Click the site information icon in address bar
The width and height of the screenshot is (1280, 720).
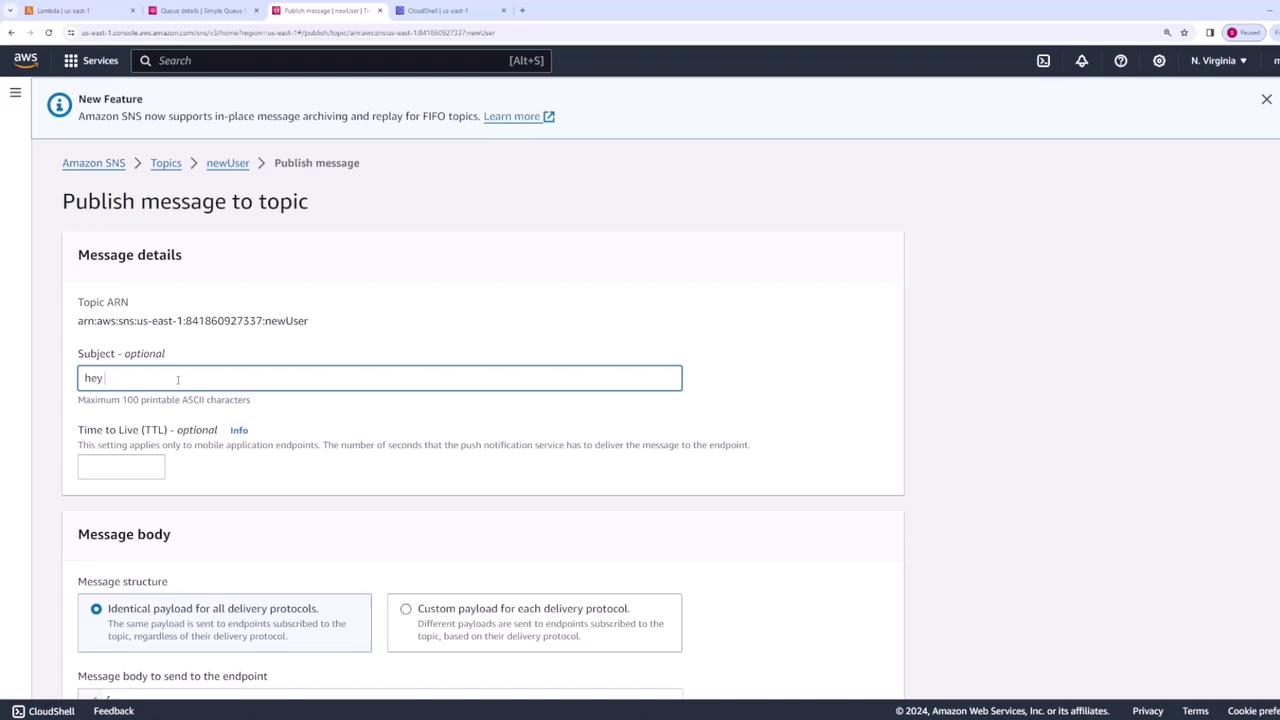pyautogui.click(x=71, y=33)
